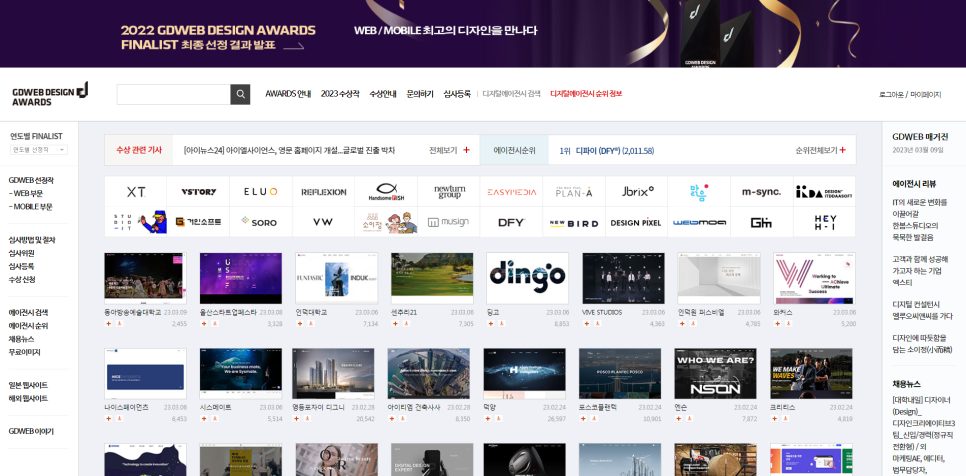Open 에이전시 검색 in the sidebar
This screenshot has width=966, height=476.
(28, 313)
